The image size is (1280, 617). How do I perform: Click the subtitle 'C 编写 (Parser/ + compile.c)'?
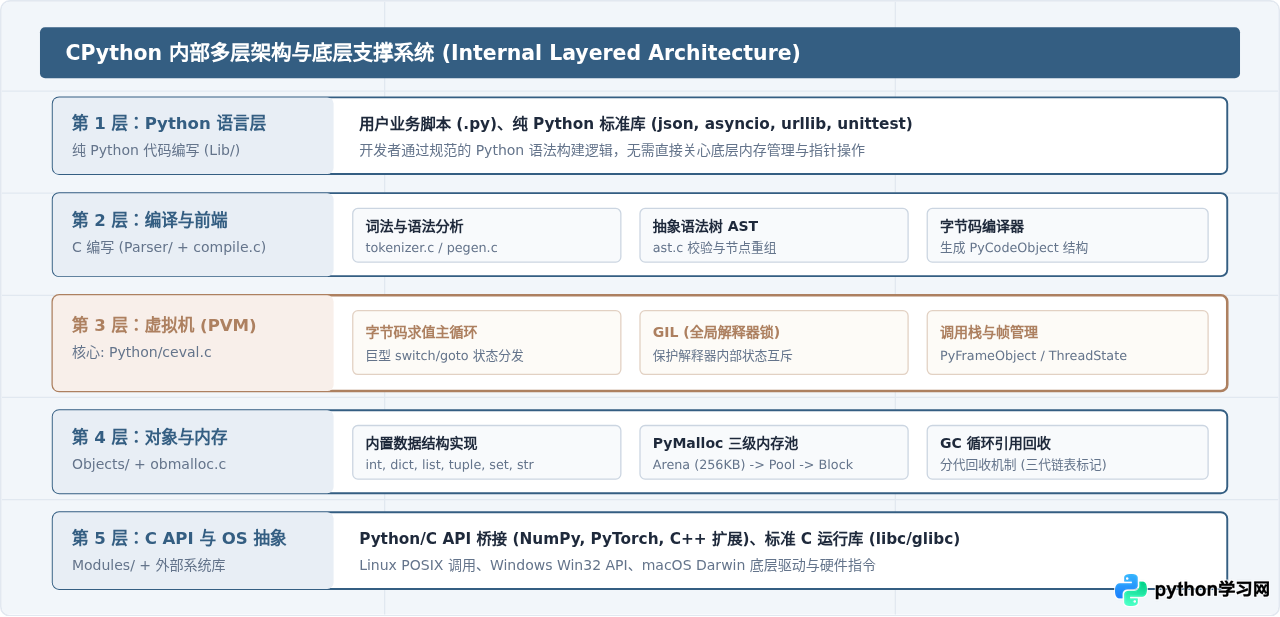pyautogui.click(x=169, y=247)
